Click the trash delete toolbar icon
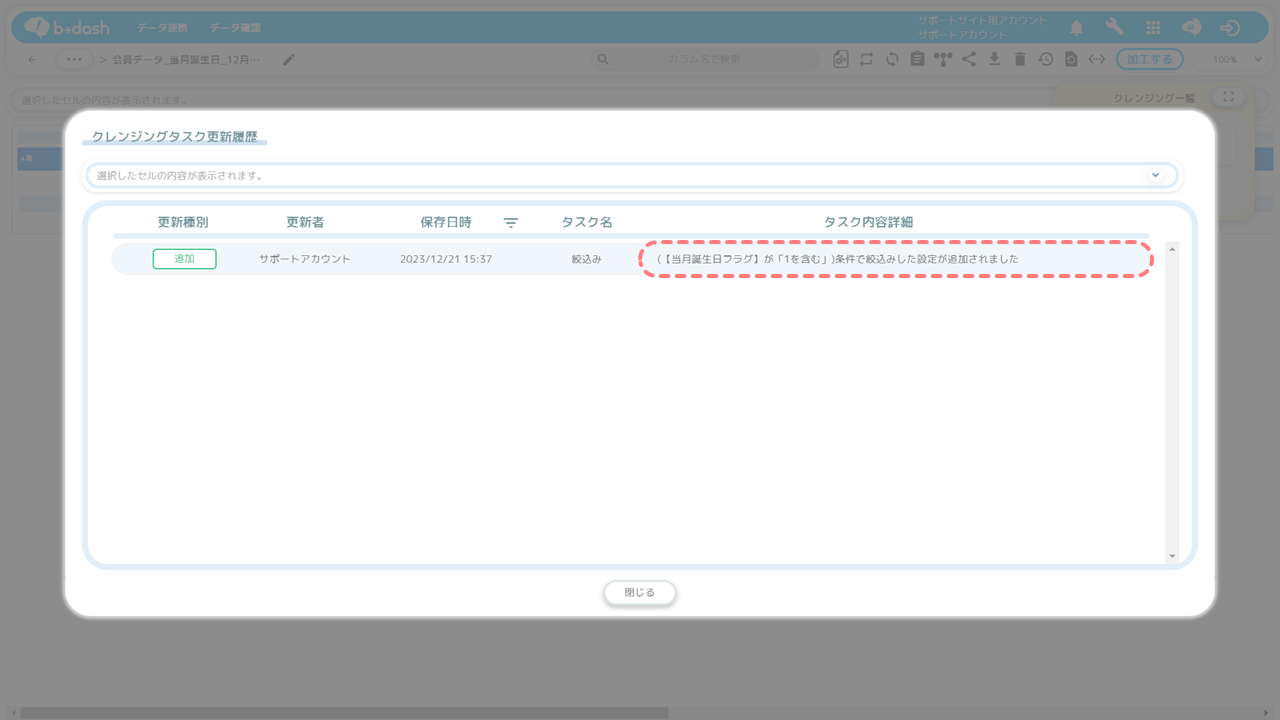1280x720 pixels. point(1020,59)
